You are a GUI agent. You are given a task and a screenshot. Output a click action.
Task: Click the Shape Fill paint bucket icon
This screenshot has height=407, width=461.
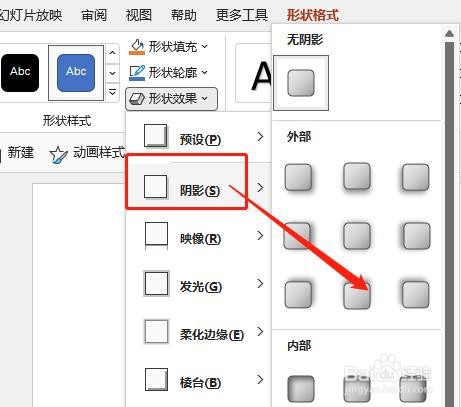(x=137, y=47)
